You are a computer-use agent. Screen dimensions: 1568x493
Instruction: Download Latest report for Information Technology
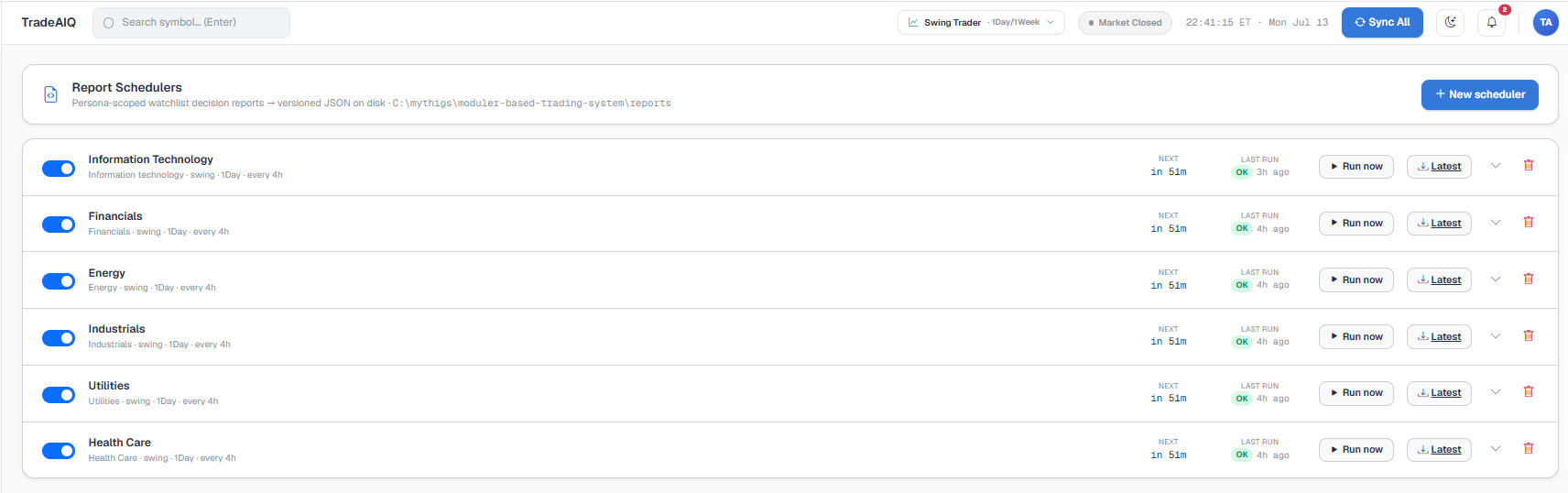point(1439,167)
